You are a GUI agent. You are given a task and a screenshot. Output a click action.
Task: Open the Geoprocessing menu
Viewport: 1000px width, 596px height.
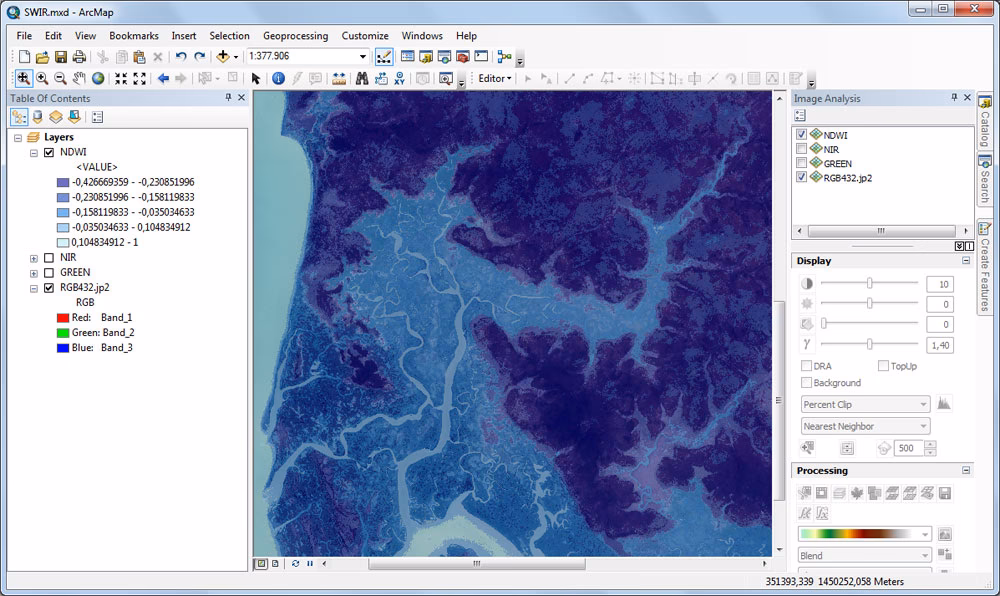click(x=295, y=36)
